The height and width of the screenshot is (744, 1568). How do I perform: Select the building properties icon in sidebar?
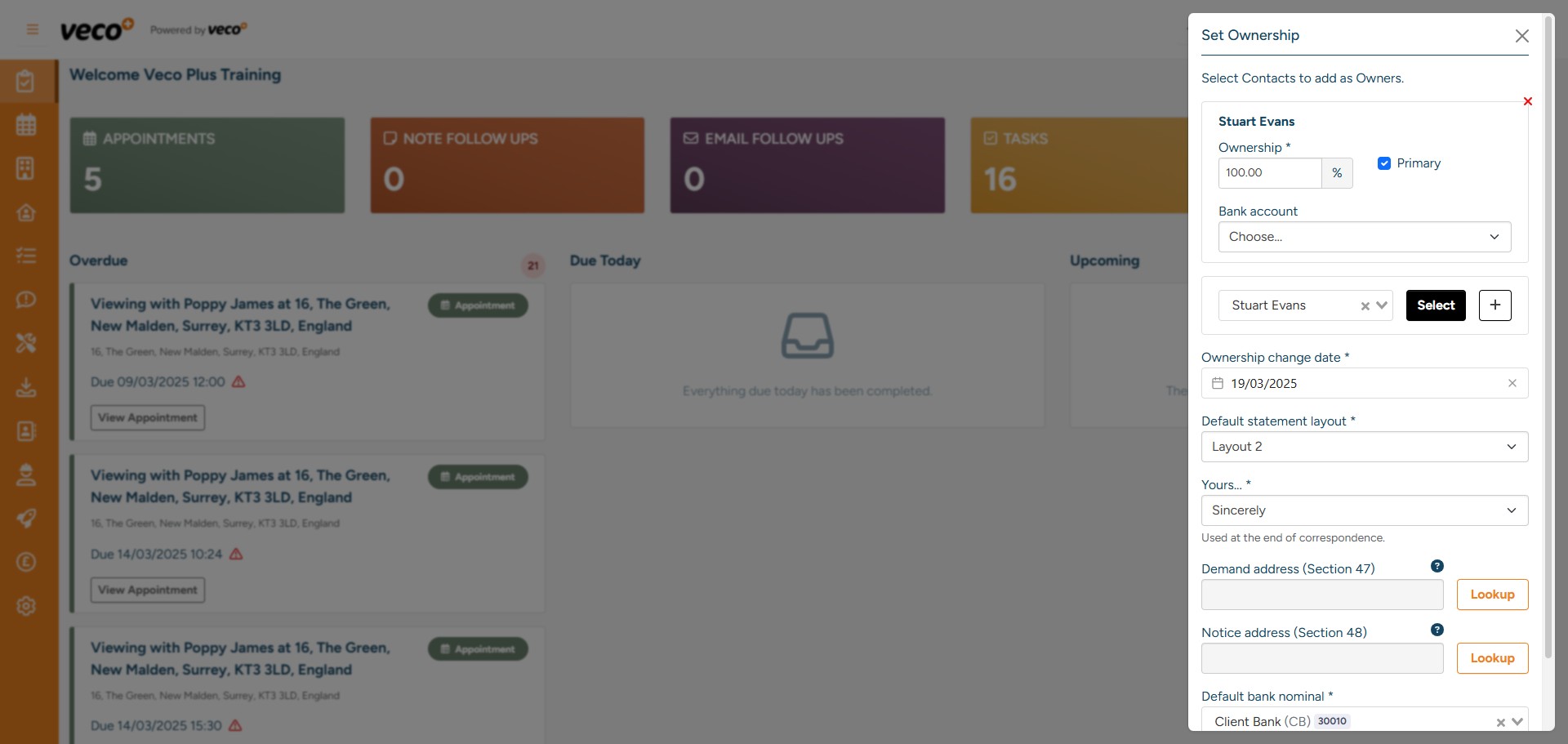click(x=27, y=168)
